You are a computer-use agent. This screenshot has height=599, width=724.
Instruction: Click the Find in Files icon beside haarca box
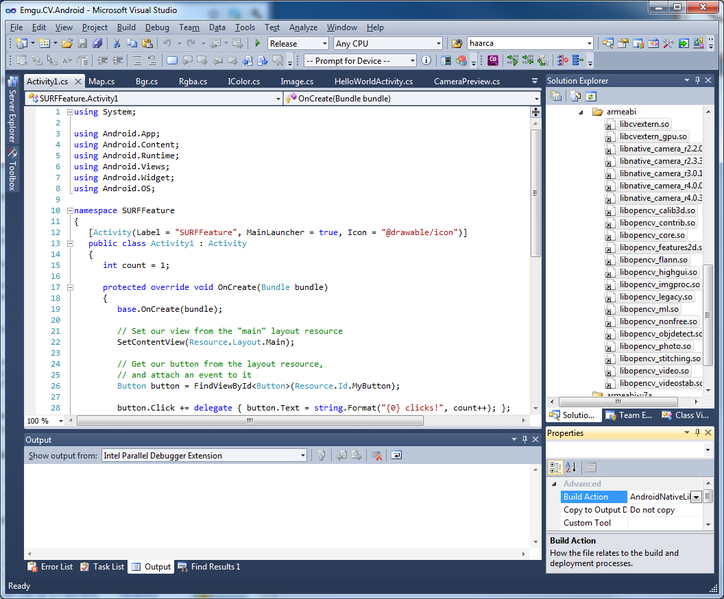(457, 43)
